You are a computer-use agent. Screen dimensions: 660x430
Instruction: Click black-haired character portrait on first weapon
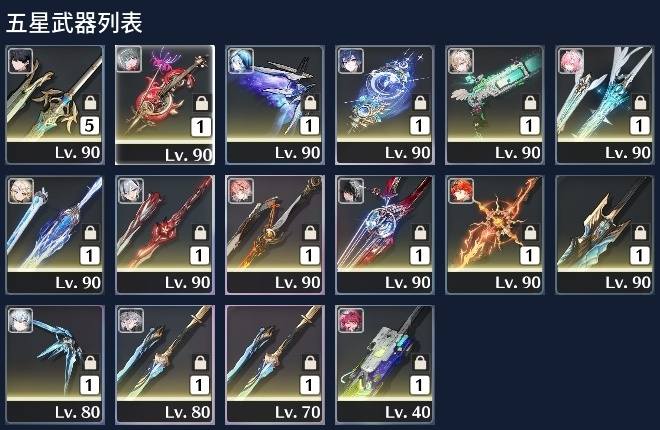pyautogui.click(x=20, y=61)
